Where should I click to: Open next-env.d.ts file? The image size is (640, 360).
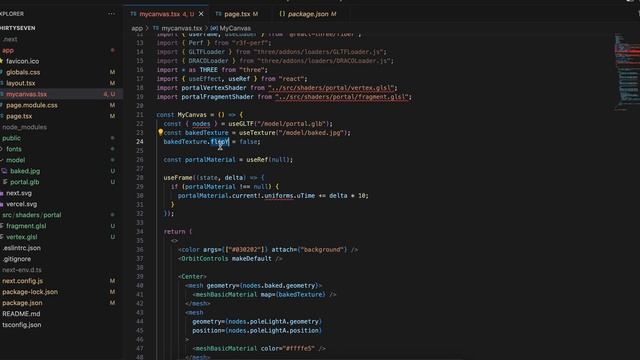[22, 270]
